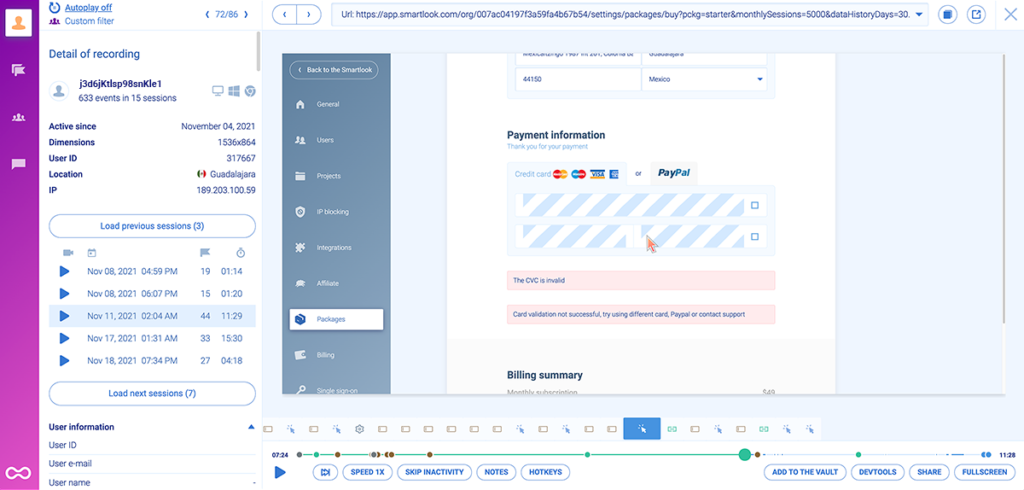This screenshot has height=490, width=1024.
Task: Open the chat bubble icon in purple sidebar
Action: tap(18, 164)
